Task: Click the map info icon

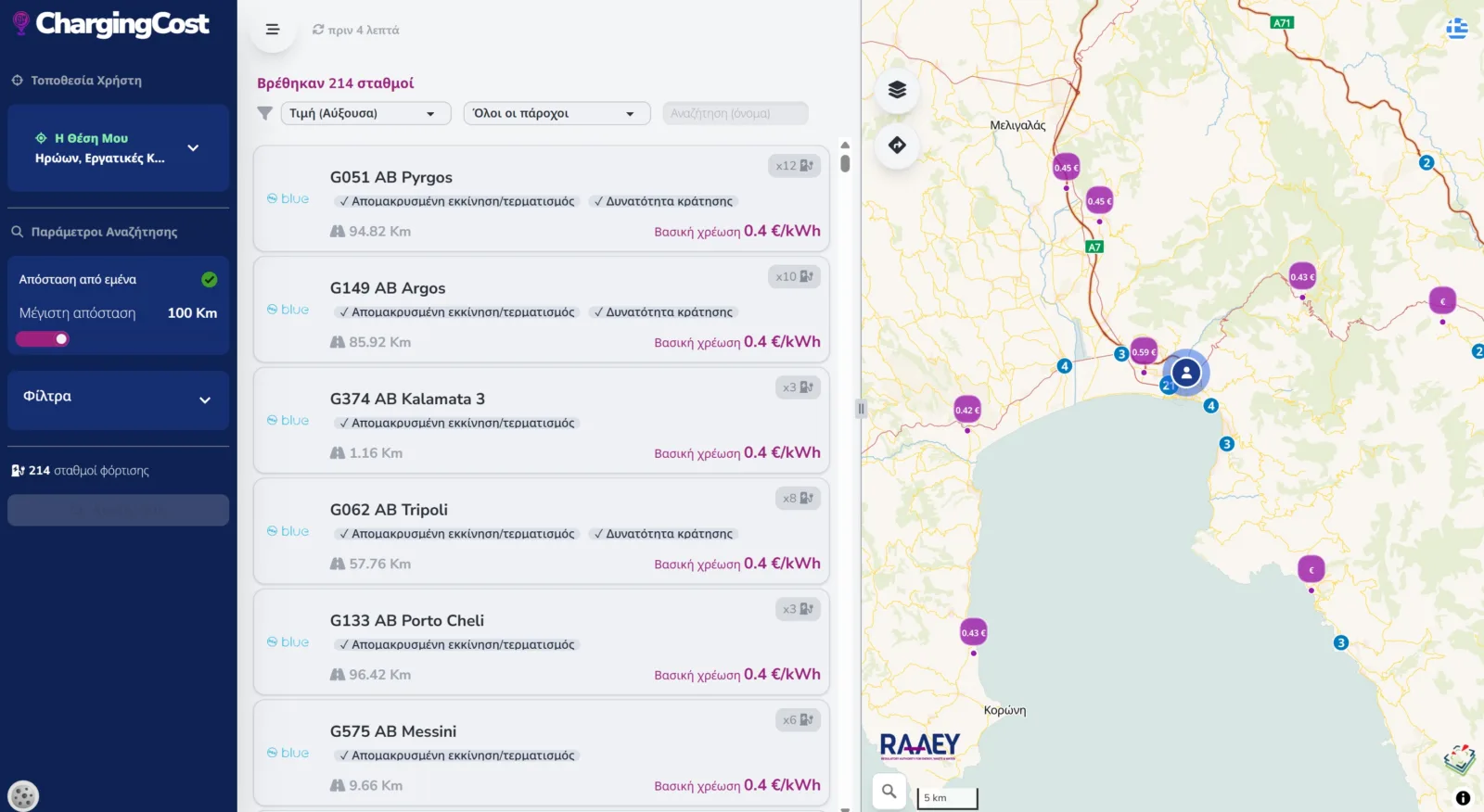Action: 1463,797
